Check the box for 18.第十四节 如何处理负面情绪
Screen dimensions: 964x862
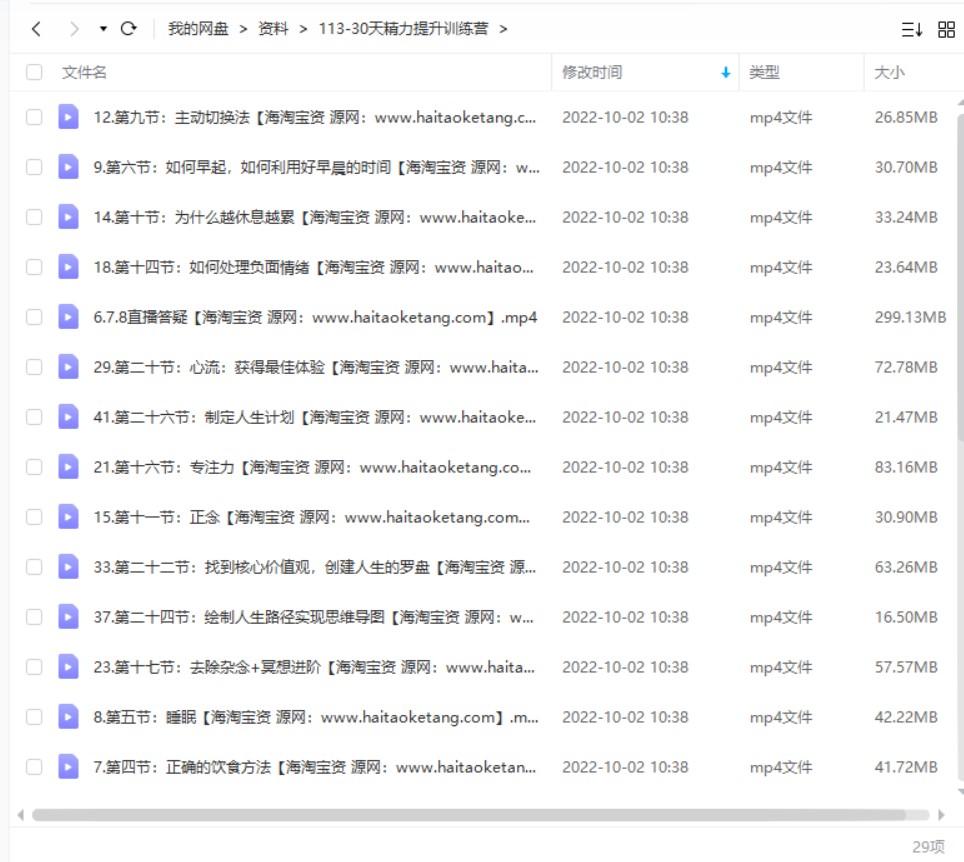34,267
